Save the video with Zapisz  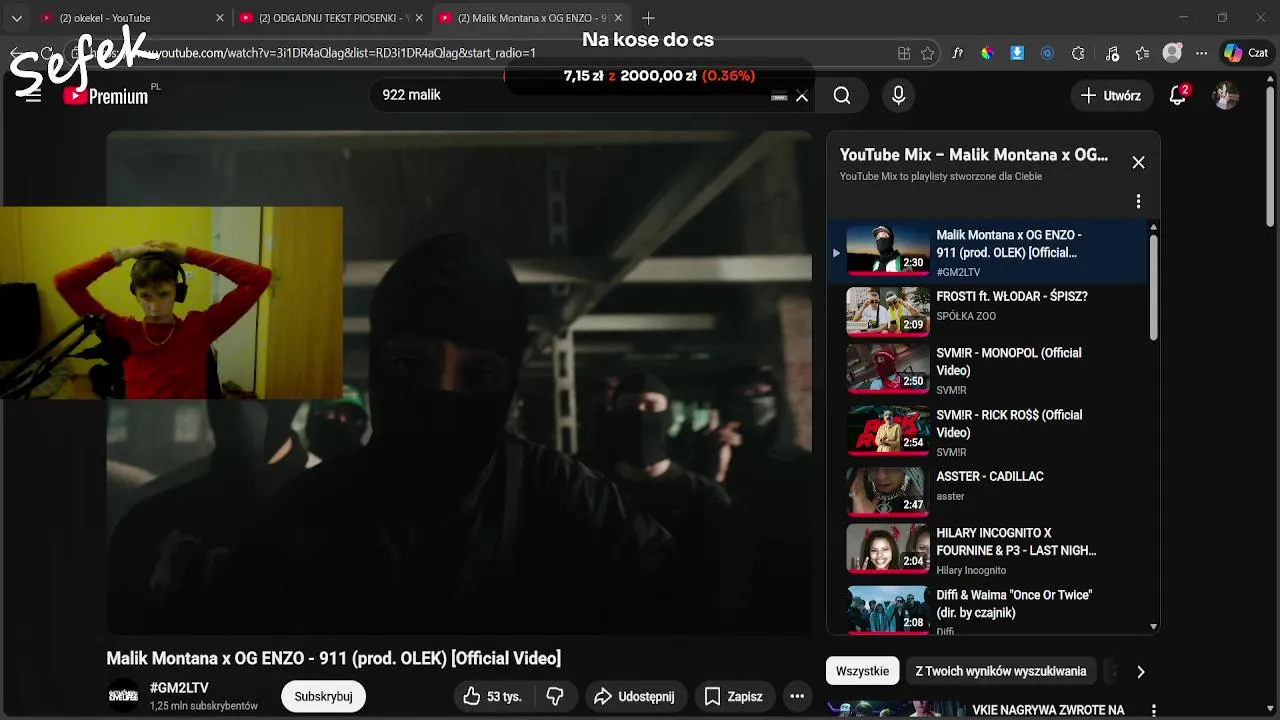tap(733, 696)
